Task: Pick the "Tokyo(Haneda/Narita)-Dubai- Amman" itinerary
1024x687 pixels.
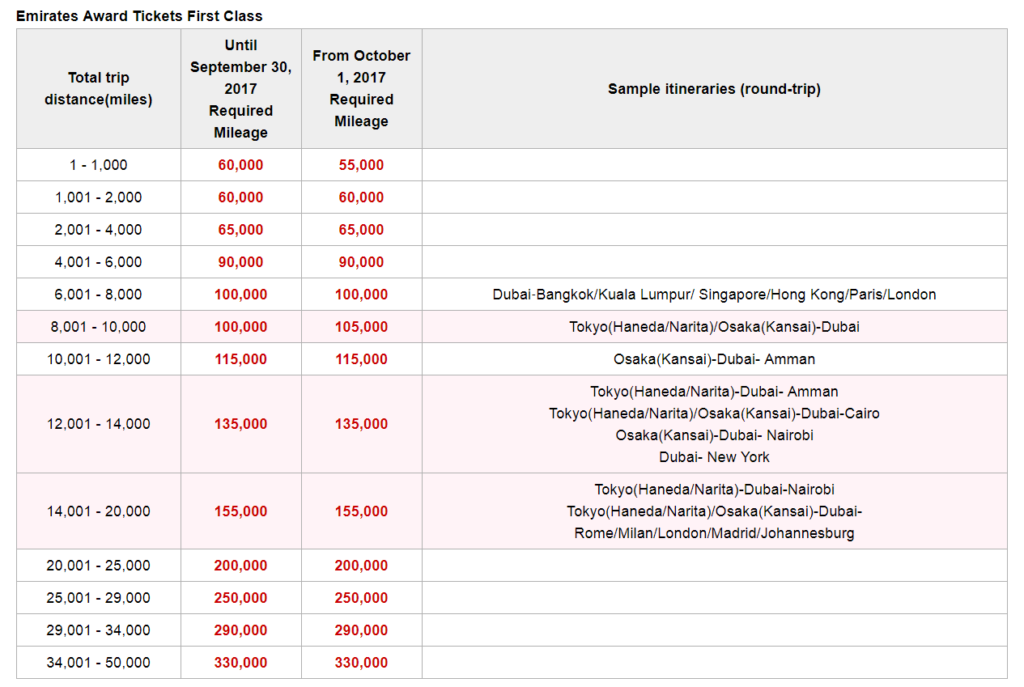Action: tap(714, 391)
